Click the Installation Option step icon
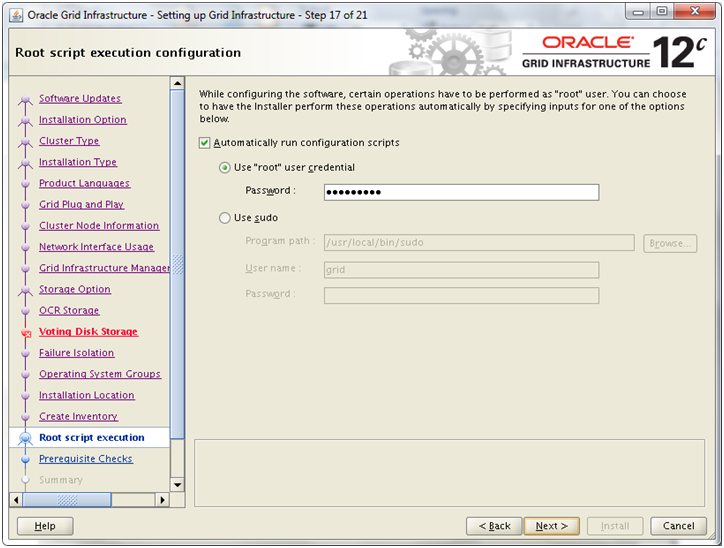The width and height of the screenshot is (724, 548). (25, 121)
